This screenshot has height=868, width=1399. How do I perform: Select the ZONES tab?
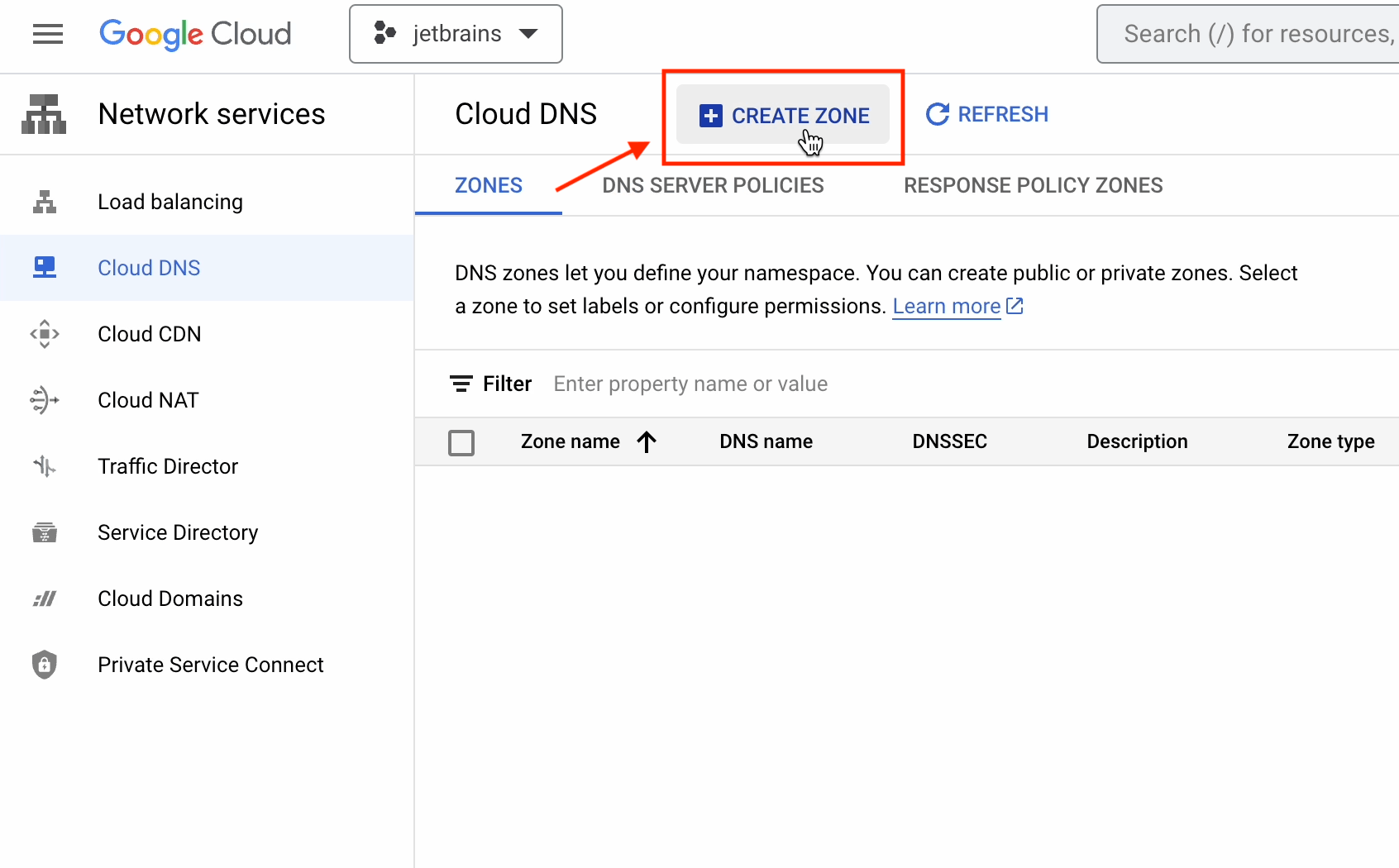point(489,185)
